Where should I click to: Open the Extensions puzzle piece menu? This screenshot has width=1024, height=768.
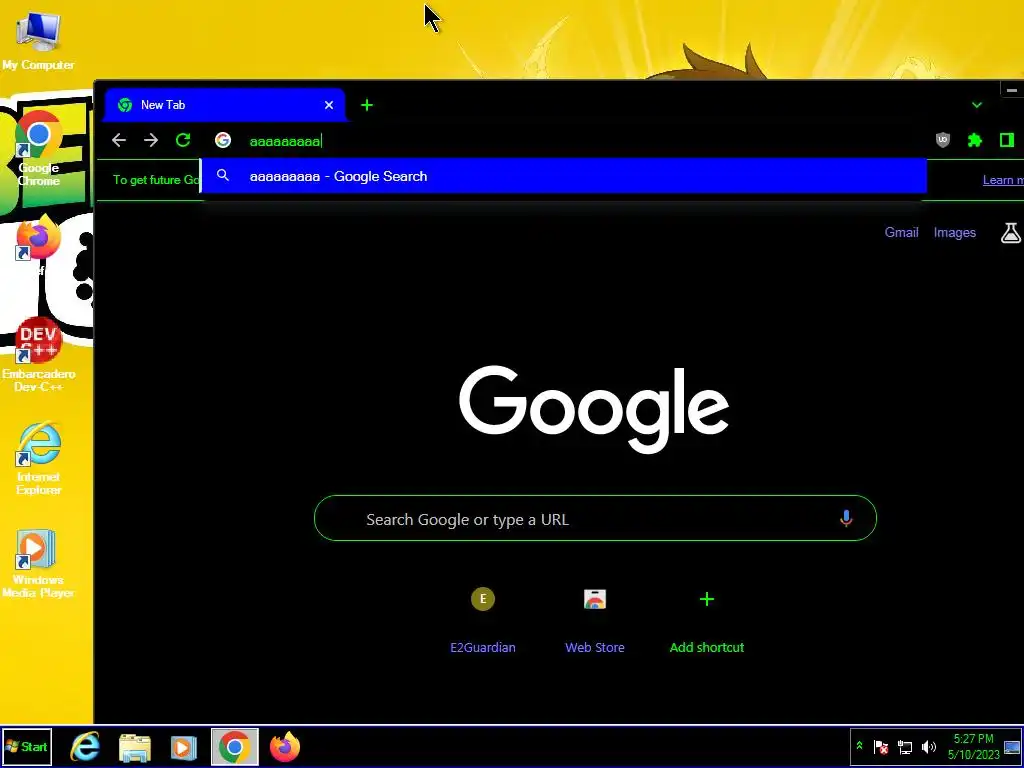[x=974, y=140]
